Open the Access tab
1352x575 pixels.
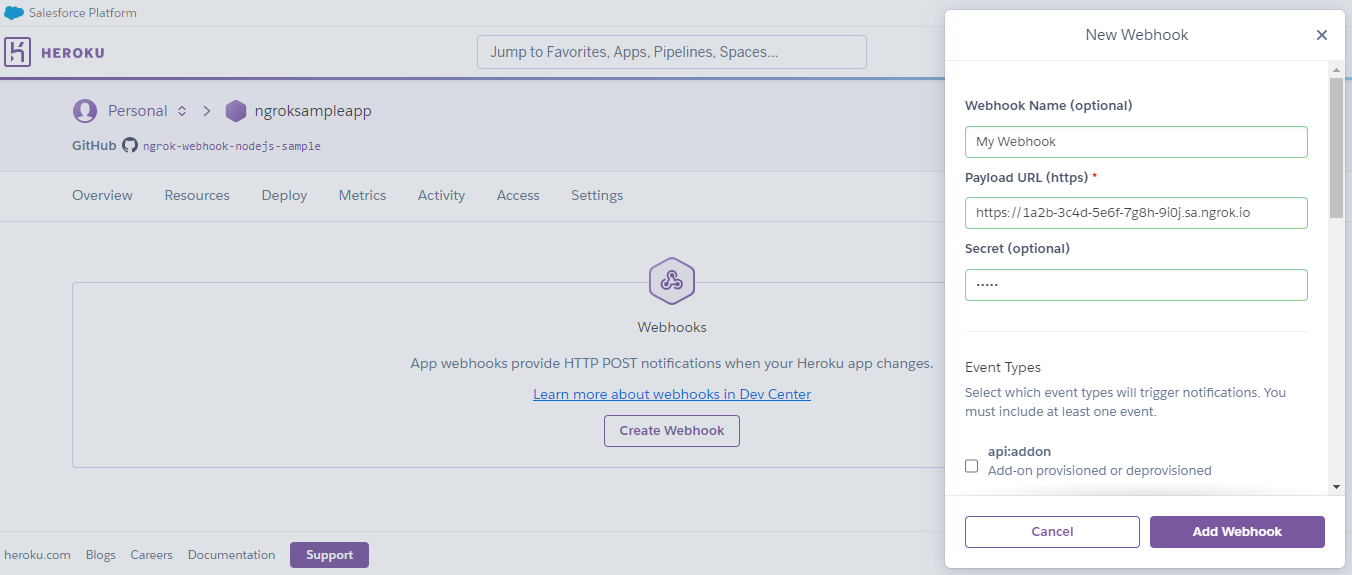pyautogui.click(x=518, y=196)
